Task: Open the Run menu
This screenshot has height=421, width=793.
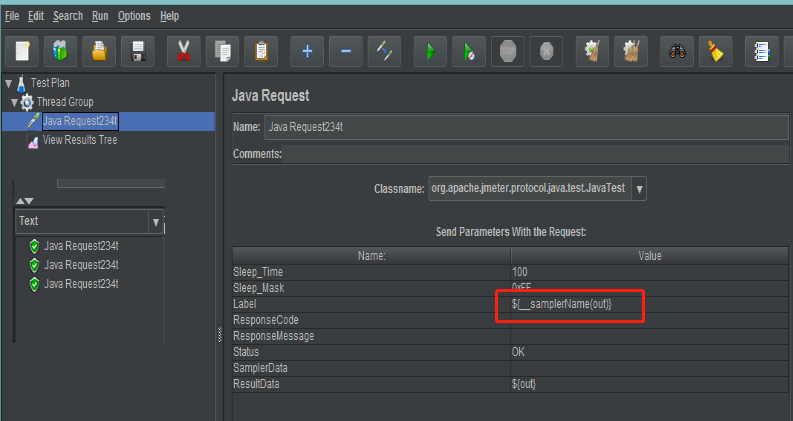Action: [x=100, y=16]
